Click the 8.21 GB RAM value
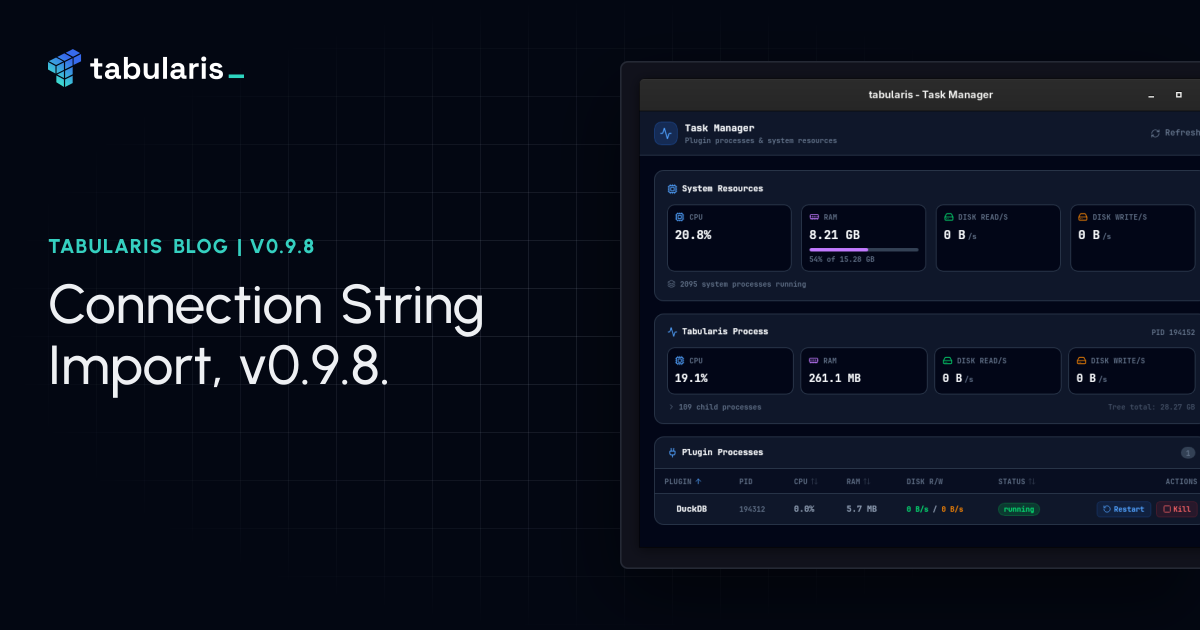This screenshot has height=630, width=1200. point(834,235)
